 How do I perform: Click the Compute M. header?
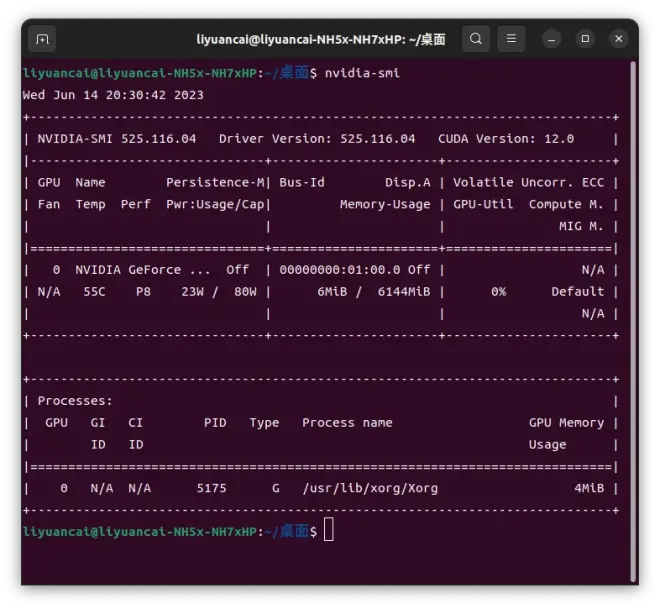tap(566, 205)
